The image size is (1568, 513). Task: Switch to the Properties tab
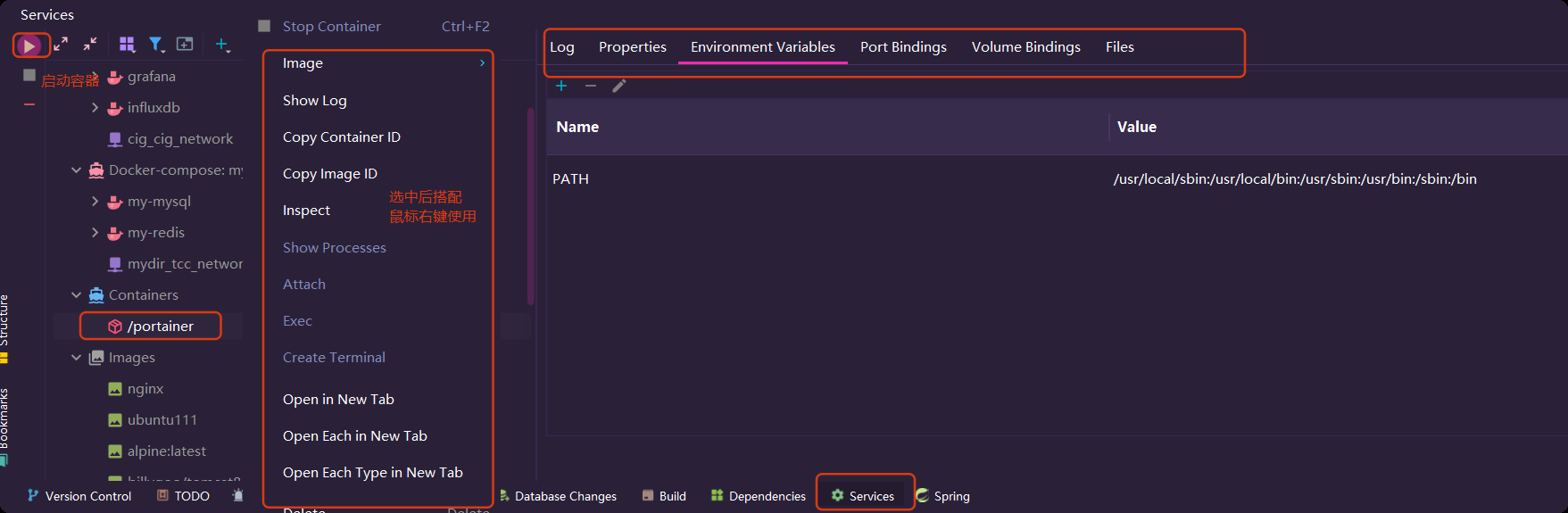pyautogui.click(x=633, y=47)
